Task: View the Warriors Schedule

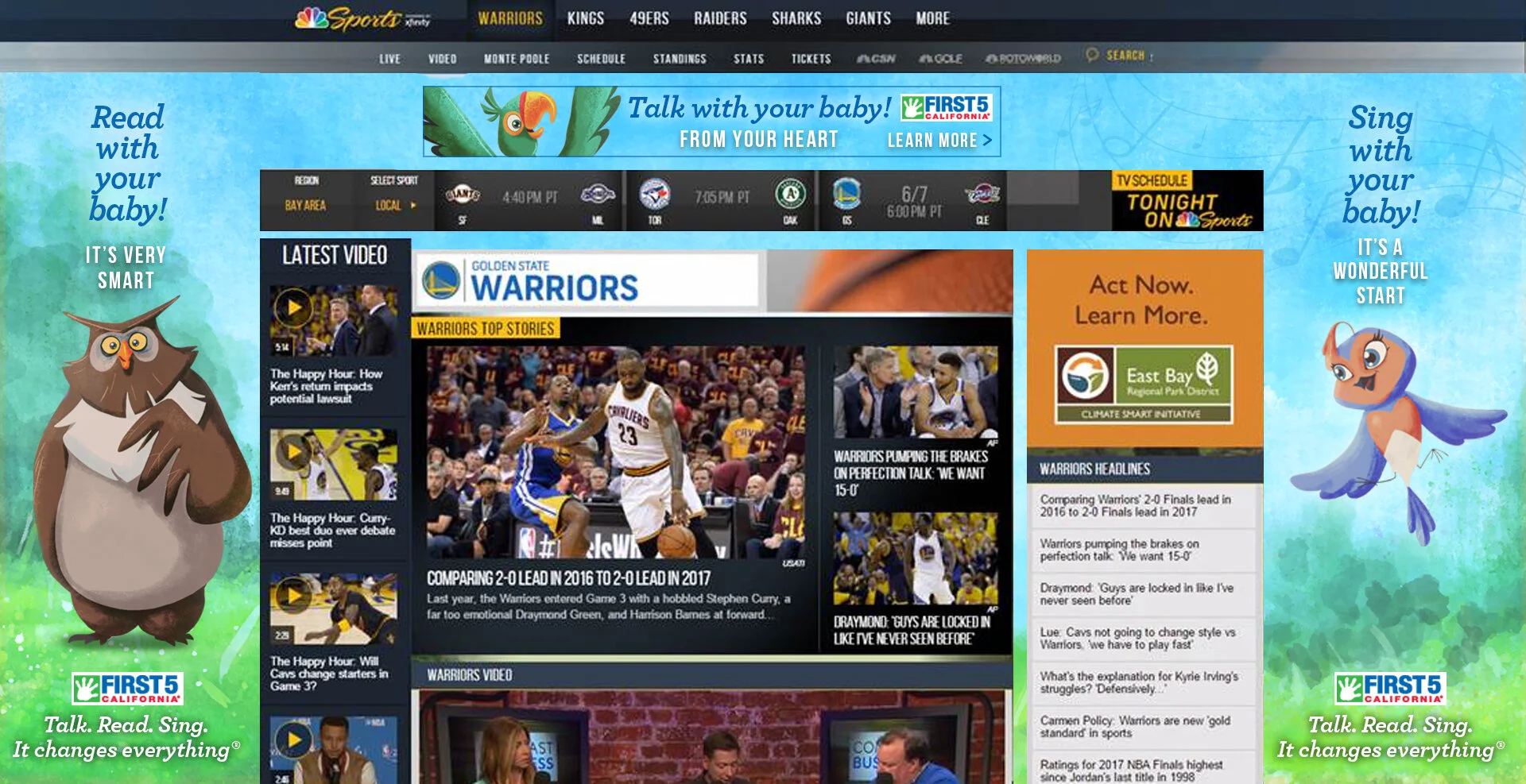Action: click(x=602, y=59)
